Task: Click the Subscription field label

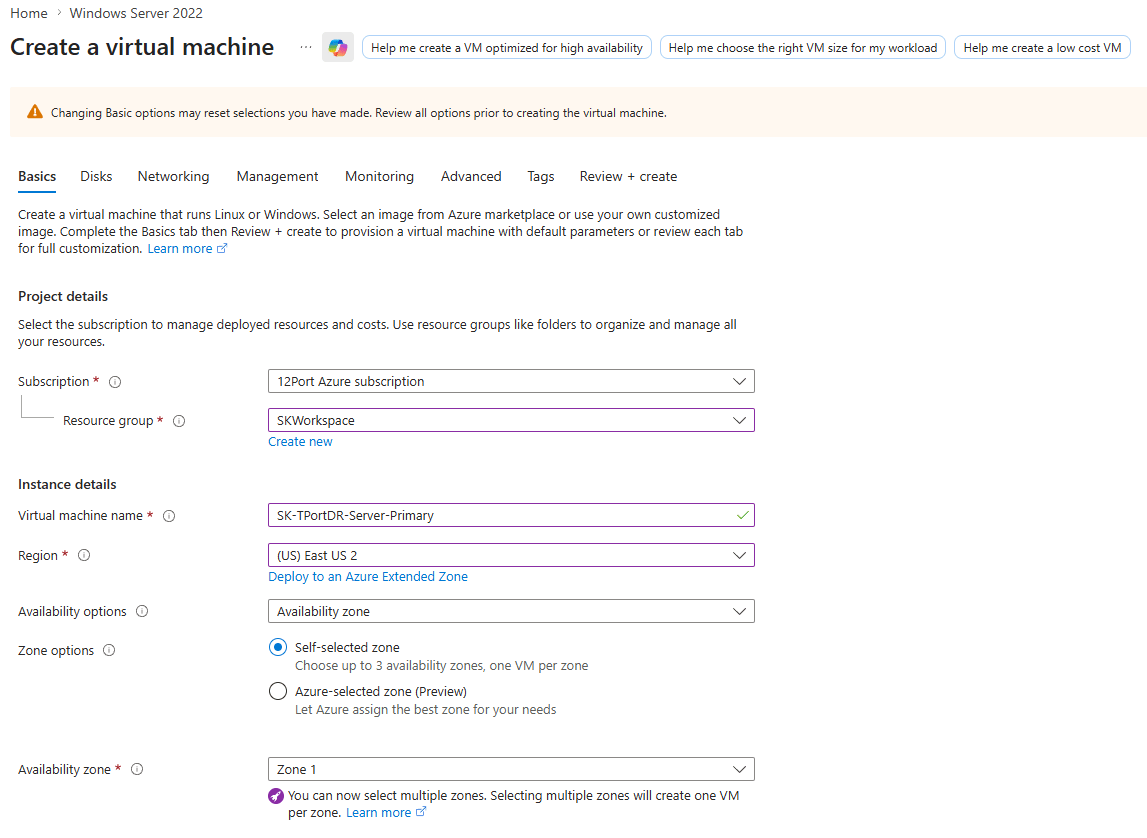Action: click(x=53, y=382)
